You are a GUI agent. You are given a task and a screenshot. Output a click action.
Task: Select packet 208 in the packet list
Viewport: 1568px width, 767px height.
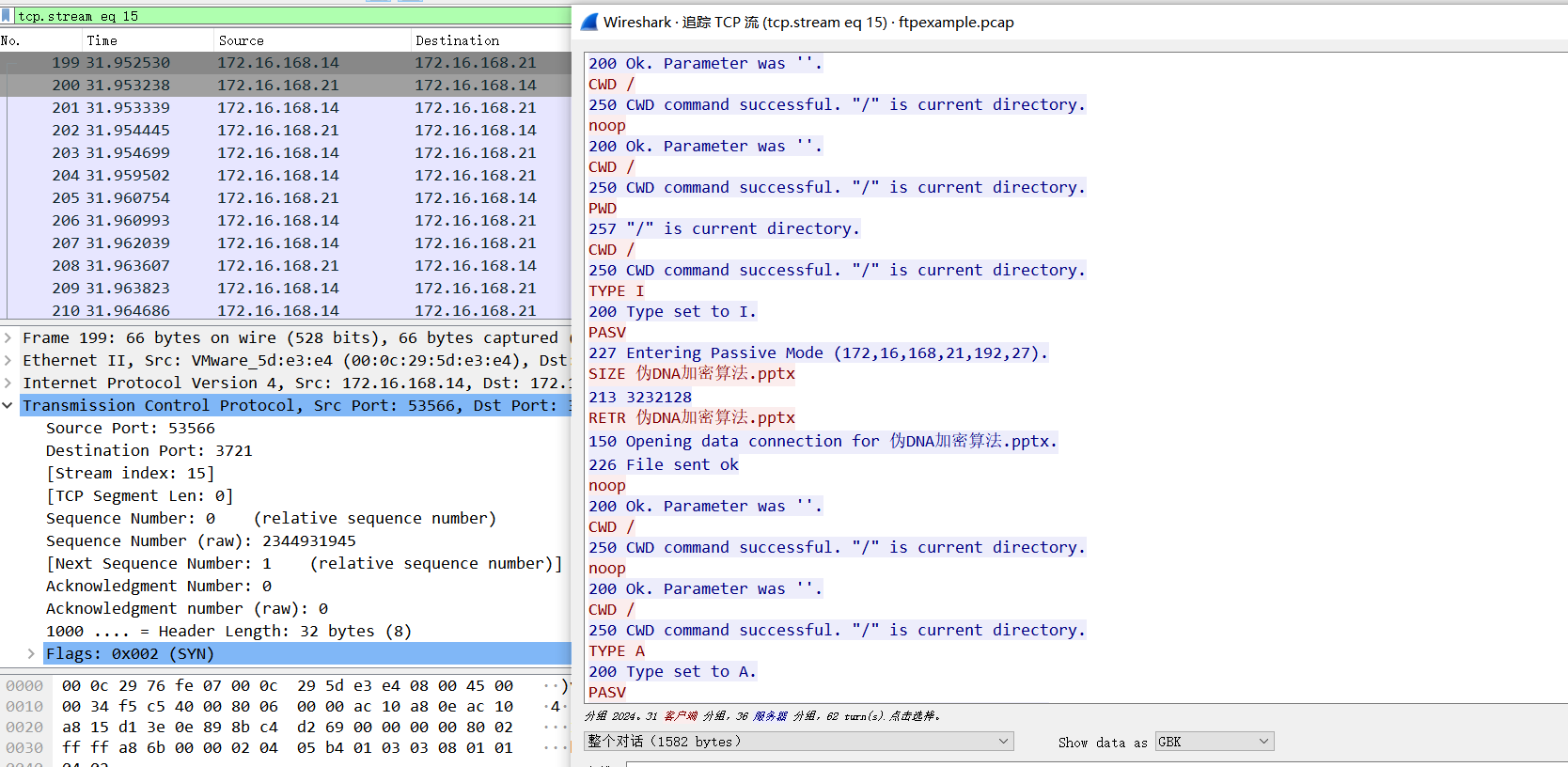coord(286,266)
